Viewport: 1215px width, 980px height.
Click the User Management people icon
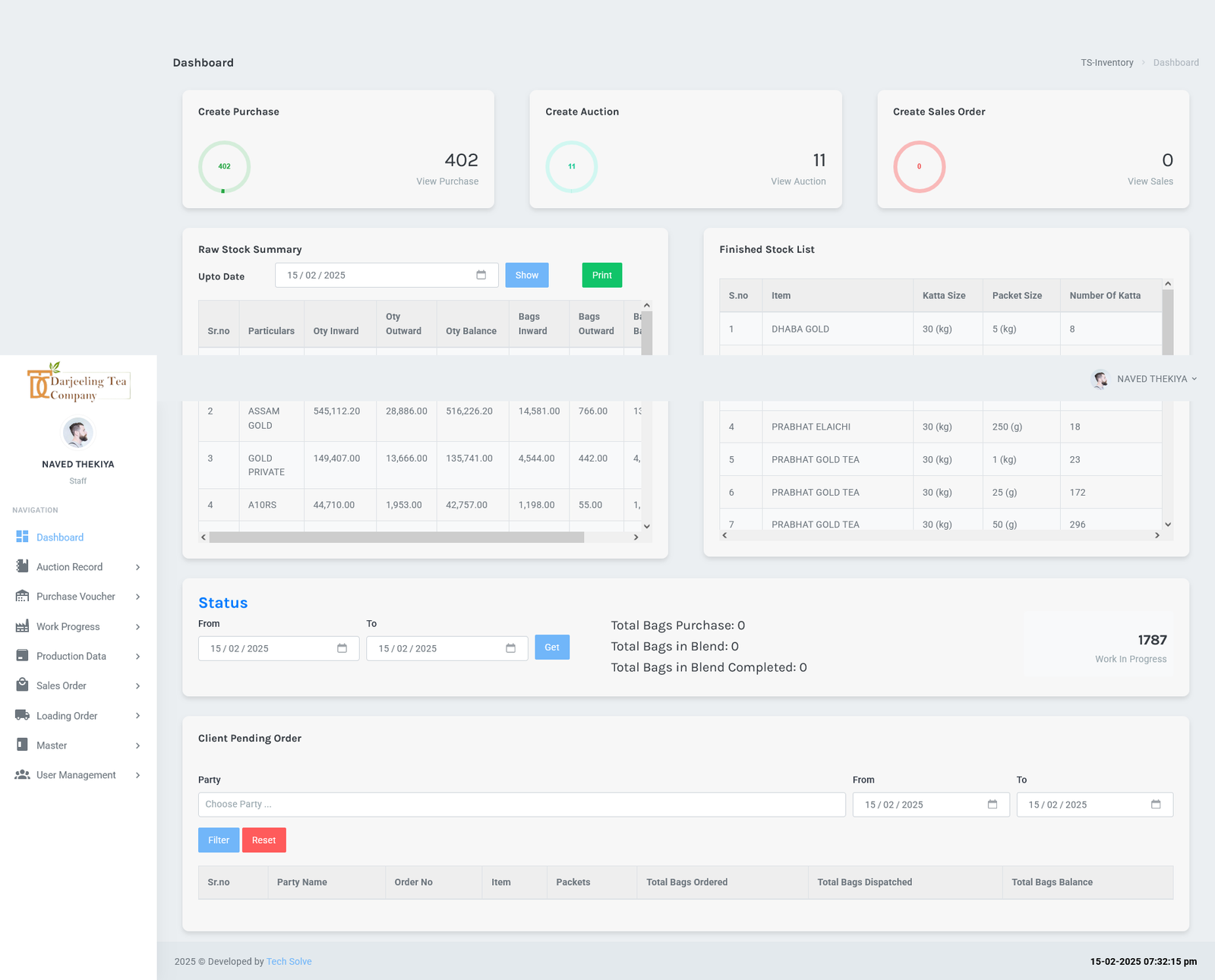click(x=22, y=774)
